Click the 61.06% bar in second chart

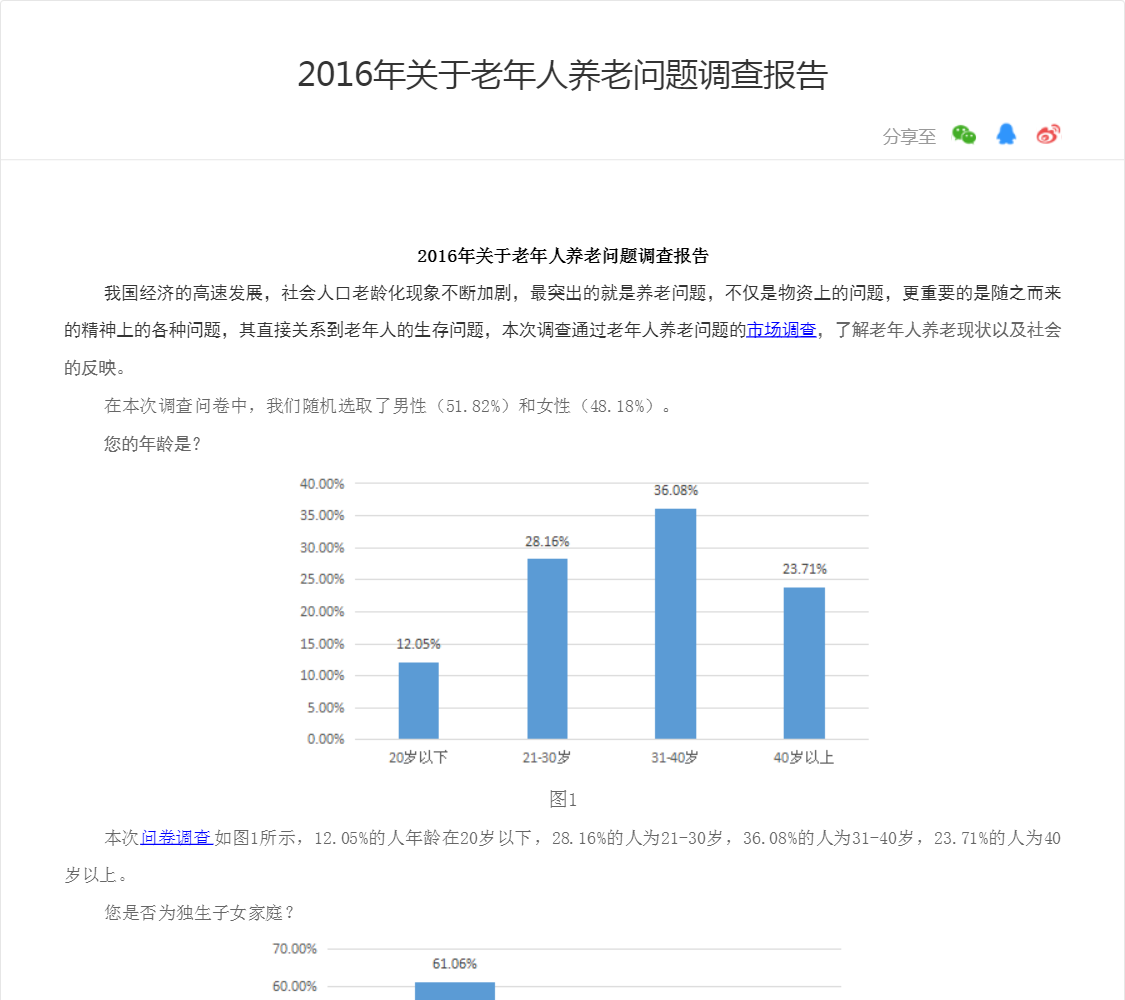455,991
